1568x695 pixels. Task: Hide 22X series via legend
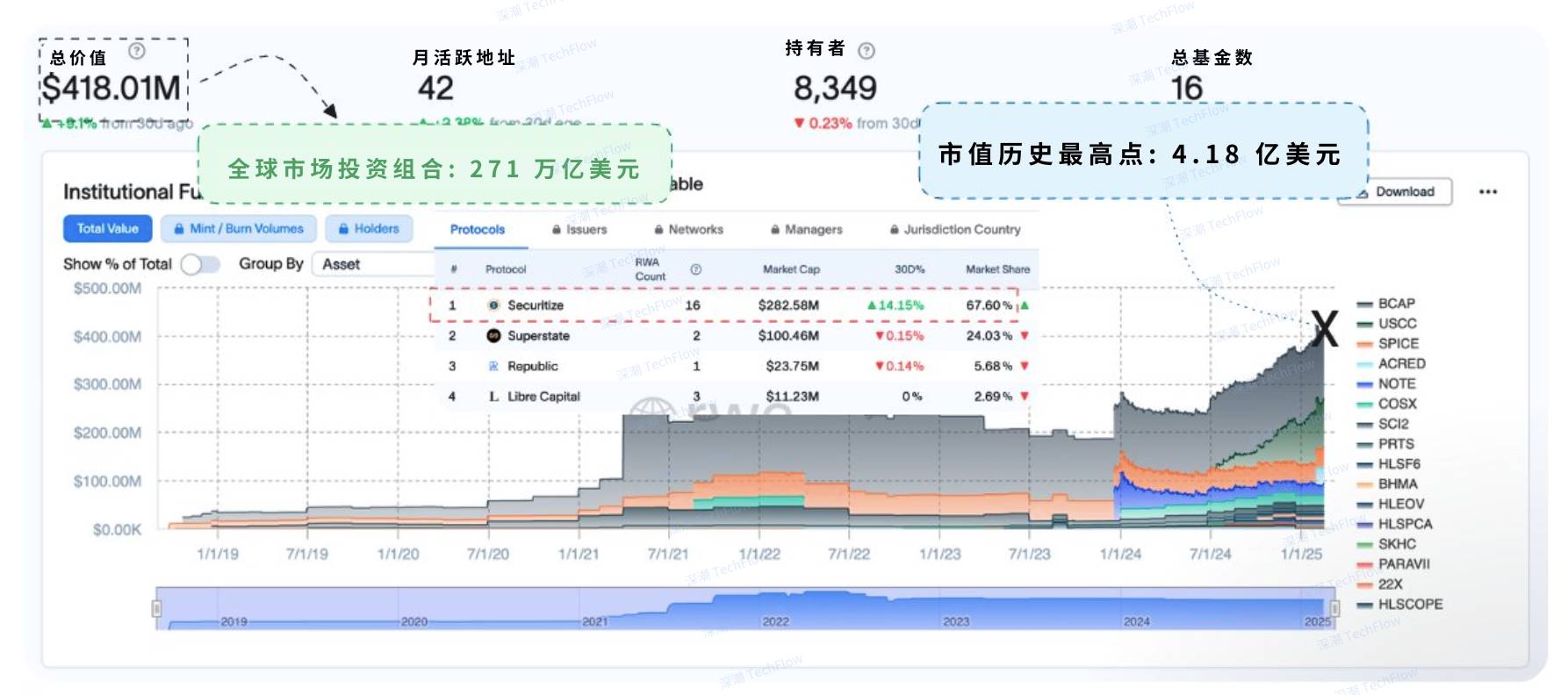pos(1379,584)
